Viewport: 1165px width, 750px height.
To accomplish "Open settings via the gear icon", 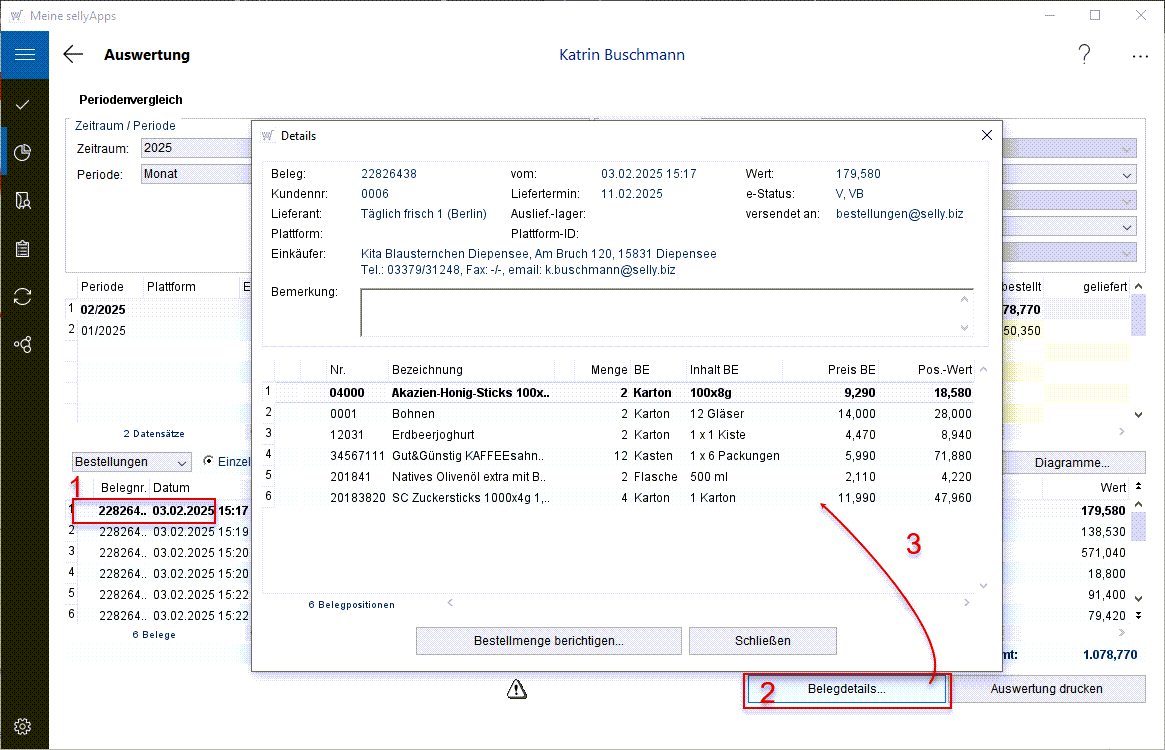I will 24,726.
